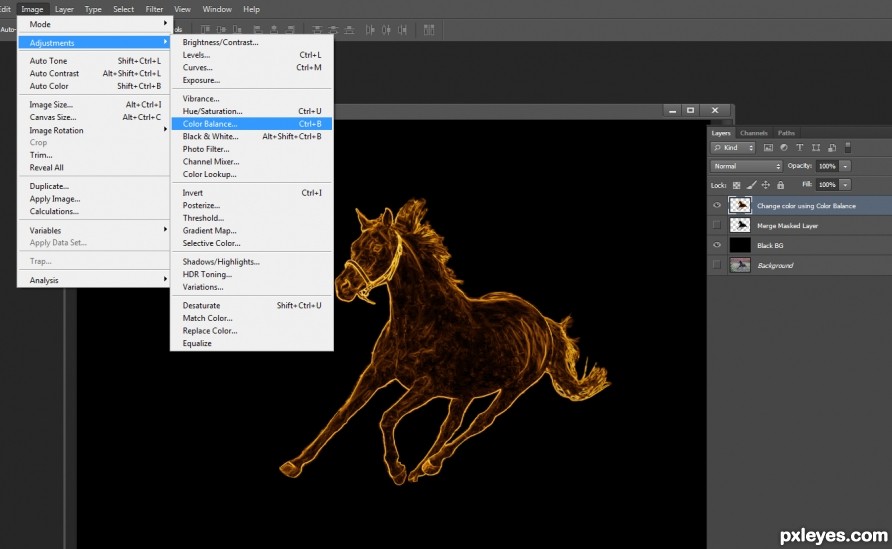Click Distribute vertical centers icon

(x=333, y=30)
